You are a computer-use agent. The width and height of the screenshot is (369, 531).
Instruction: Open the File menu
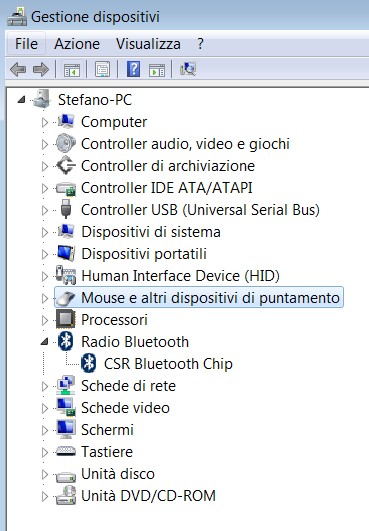[x=26, y=44]
